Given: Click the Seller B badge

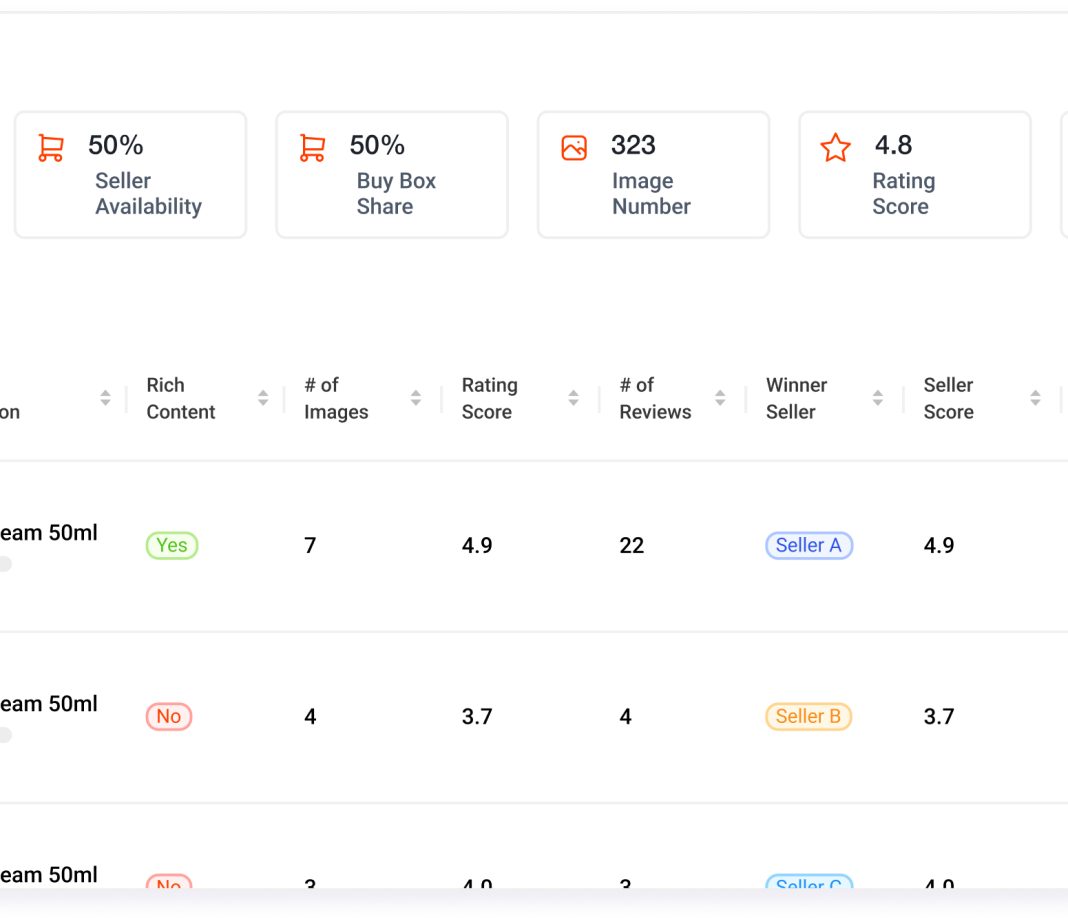Looking at the screenshot, I should (x=808, y=716).
